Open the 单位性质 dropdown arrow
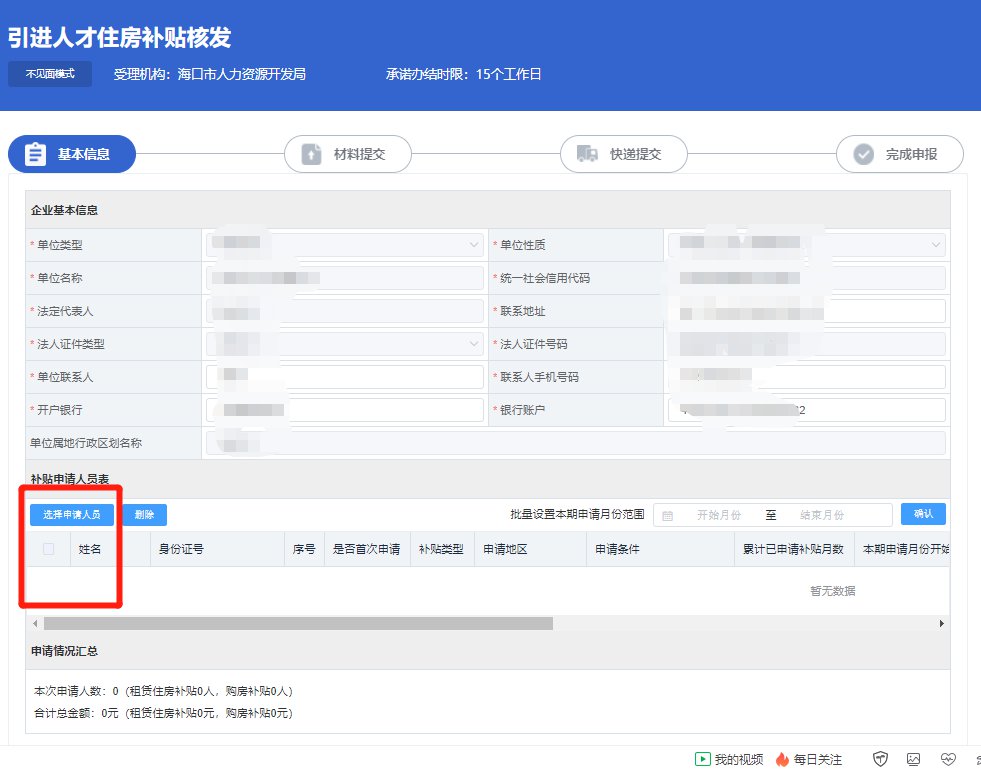 pyautogui.click(x=936, y=245)
